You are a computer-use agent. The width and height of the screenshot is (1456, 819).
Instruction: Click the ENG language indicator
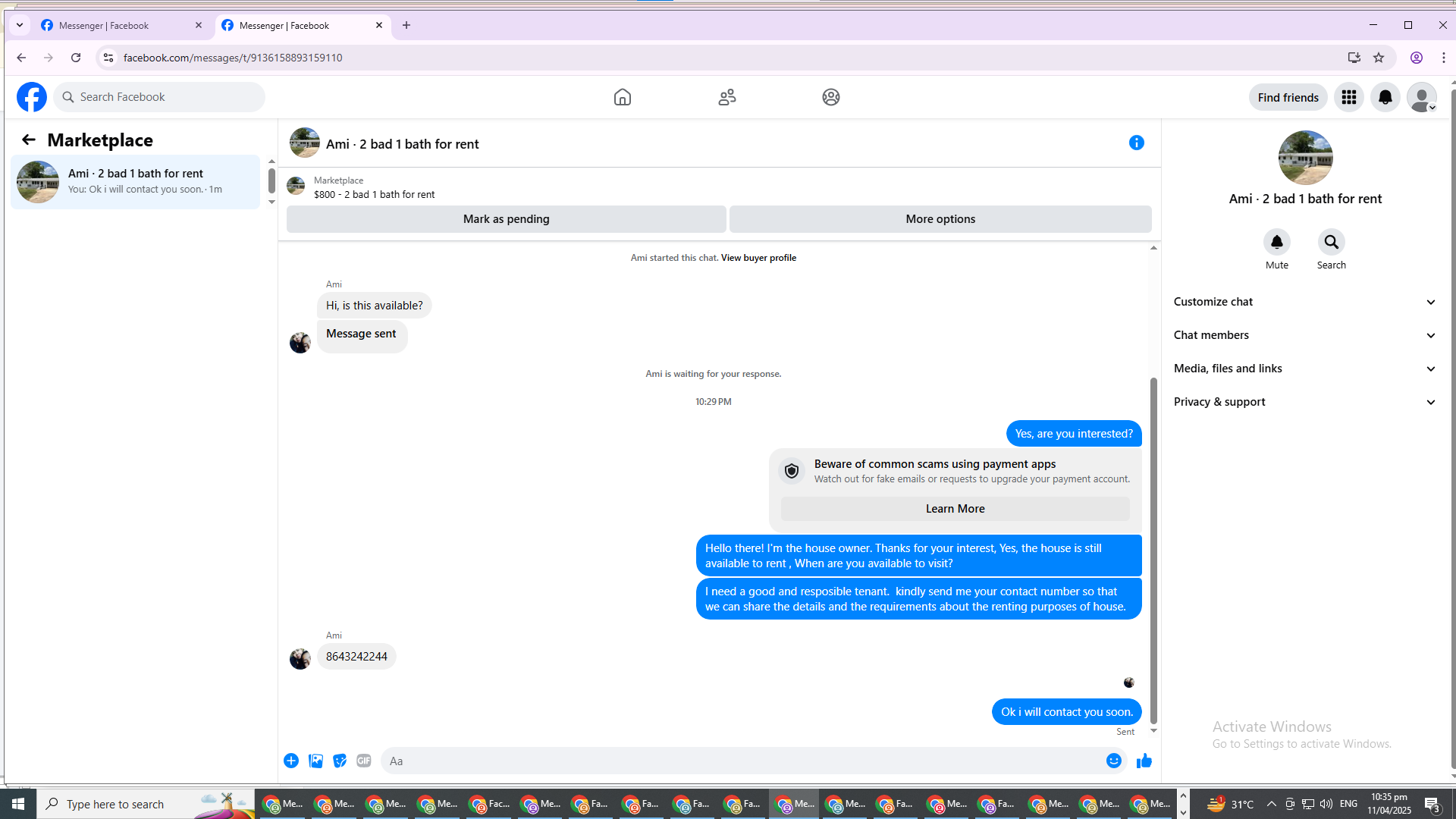pyautogui.click(x=1348, y=804)
